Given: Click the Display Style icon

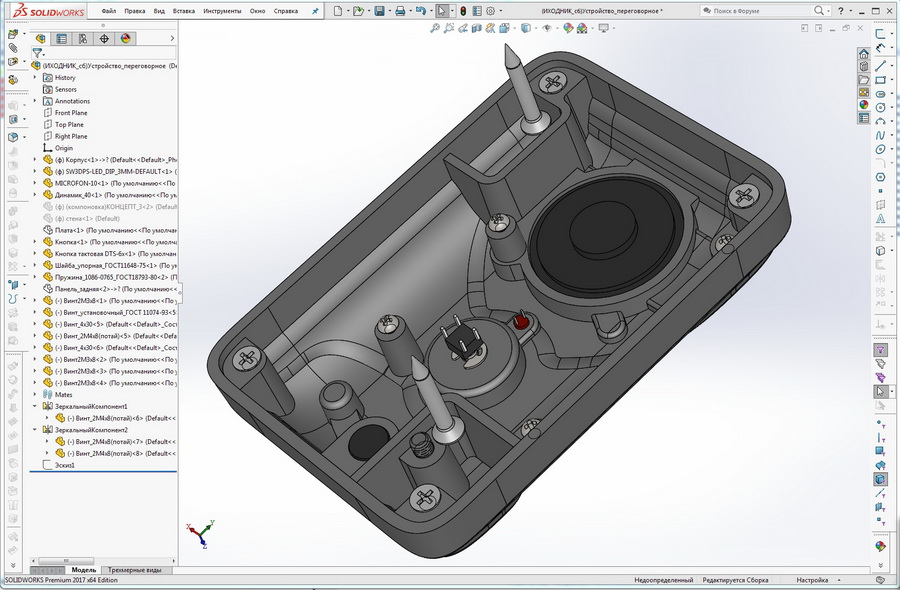Looking at the screenshot, I should point(524,28).
